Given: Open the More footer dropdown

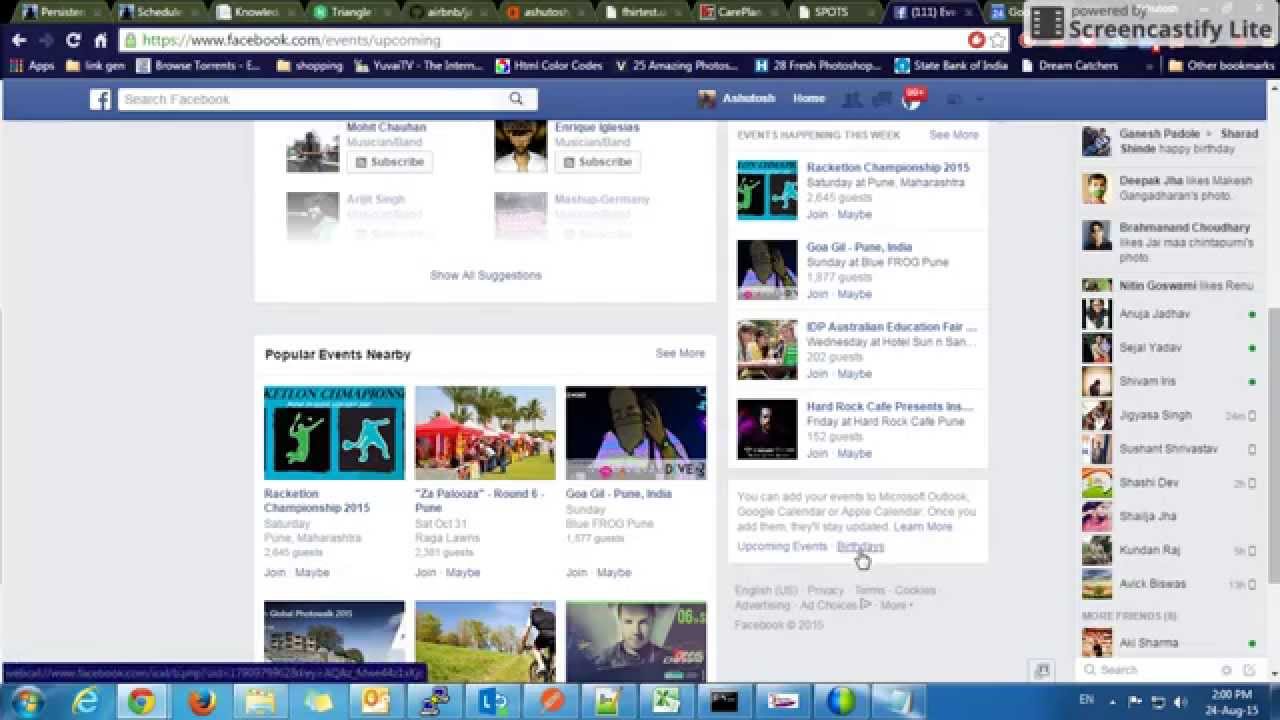Looking at the screenshot, I should (x=897, y=605).
